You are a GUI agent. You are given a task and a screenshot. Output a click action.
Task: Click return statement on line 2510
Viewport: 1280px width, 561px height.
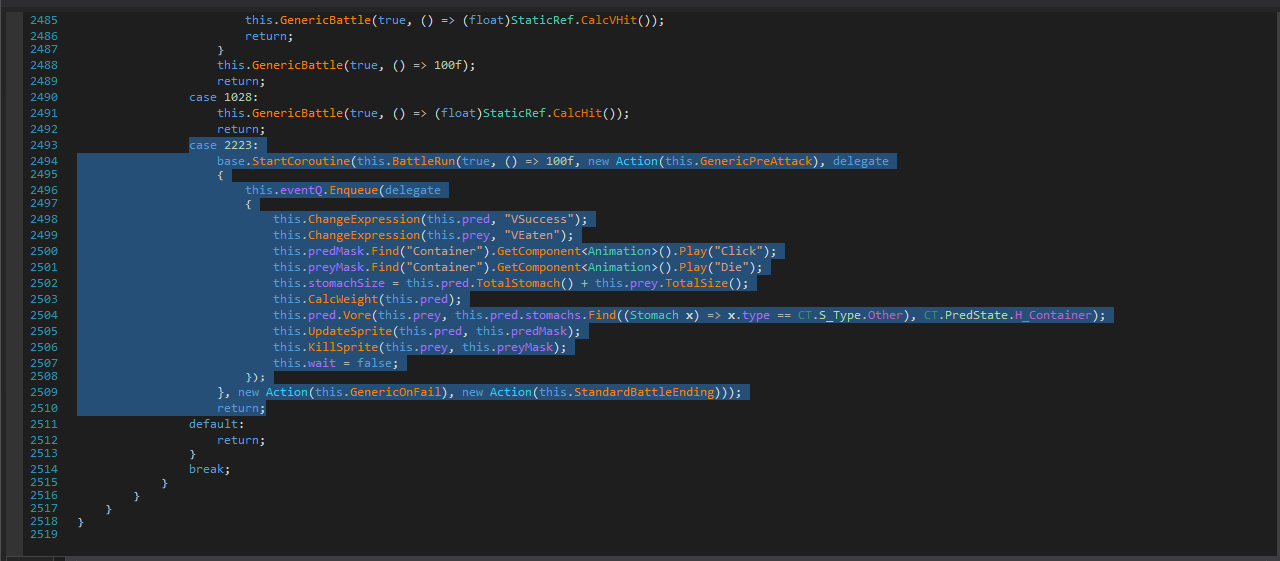point(241,408)
